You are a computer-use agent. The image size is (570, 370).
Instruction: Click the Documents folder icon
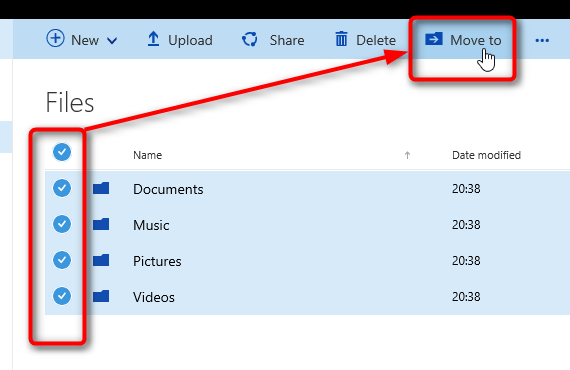(x=101, y=188)
